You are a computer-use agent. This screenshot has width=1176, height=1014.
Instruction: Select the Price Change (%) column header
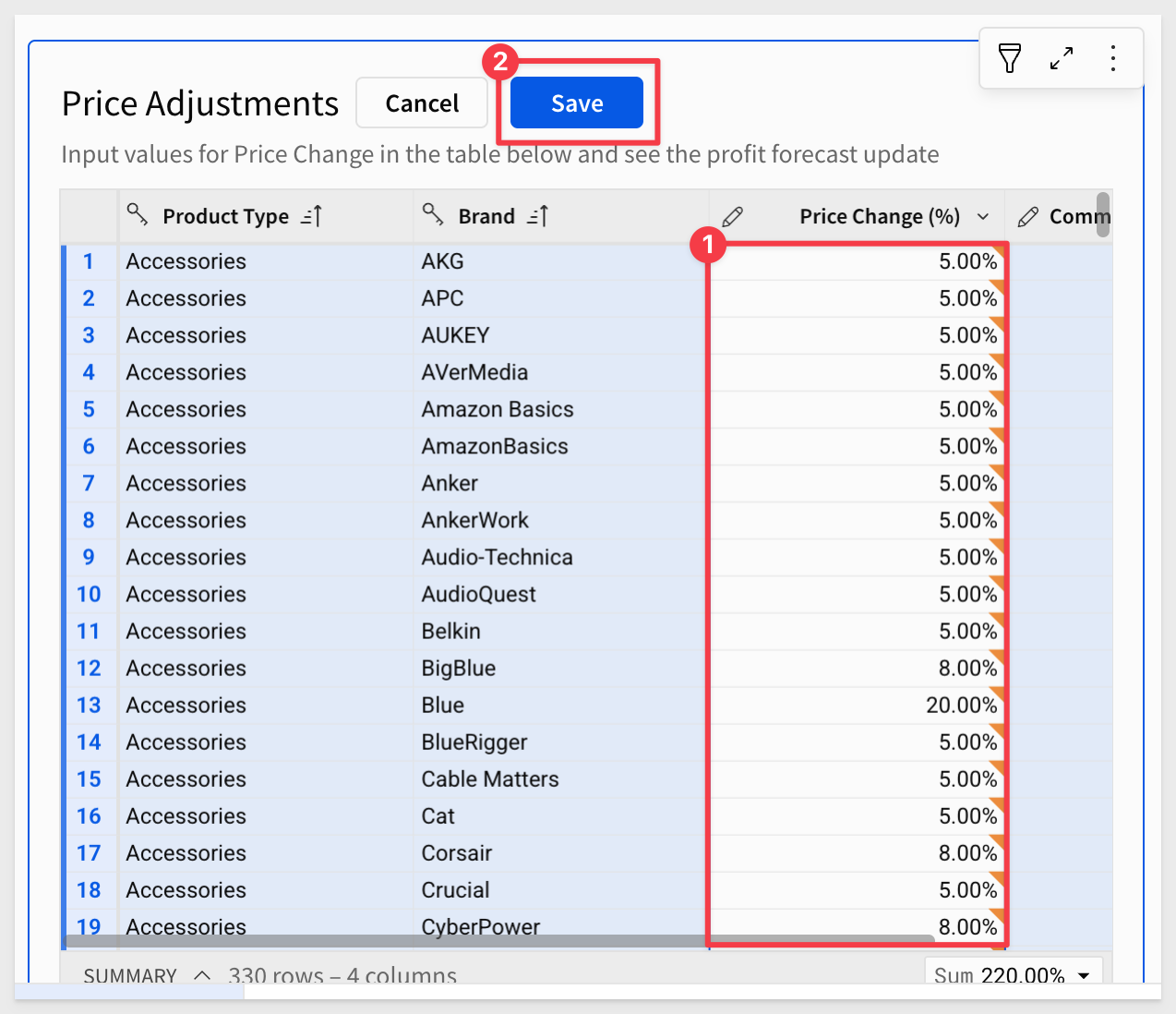[857, 216]
